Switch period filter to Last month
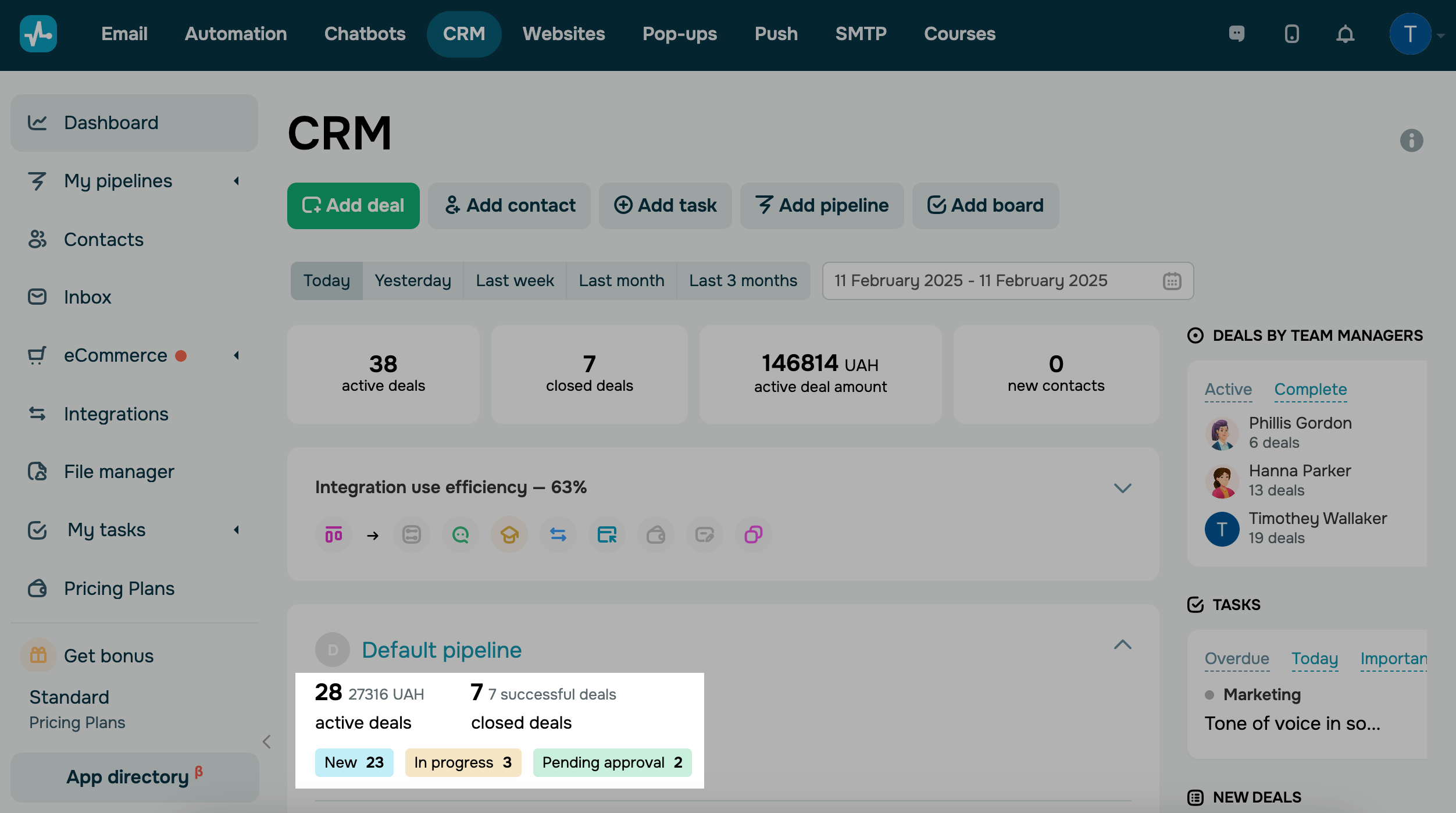This screenshot has width=1456, height=813. click(621, 281)
